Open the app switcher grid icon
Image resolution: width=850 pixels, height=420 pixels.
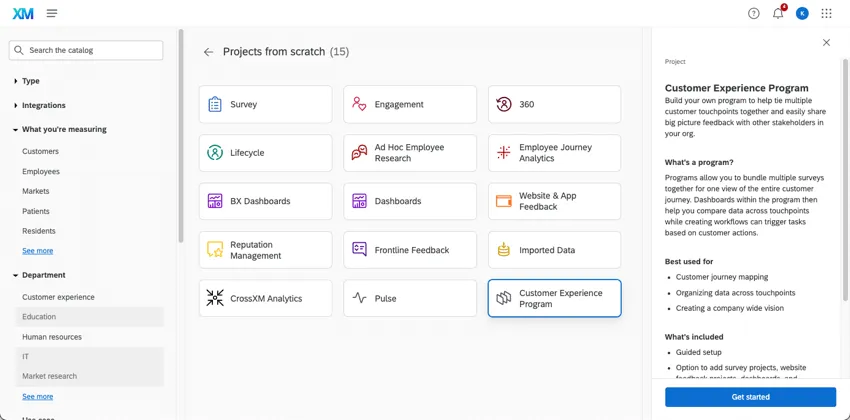click(826, 13)
